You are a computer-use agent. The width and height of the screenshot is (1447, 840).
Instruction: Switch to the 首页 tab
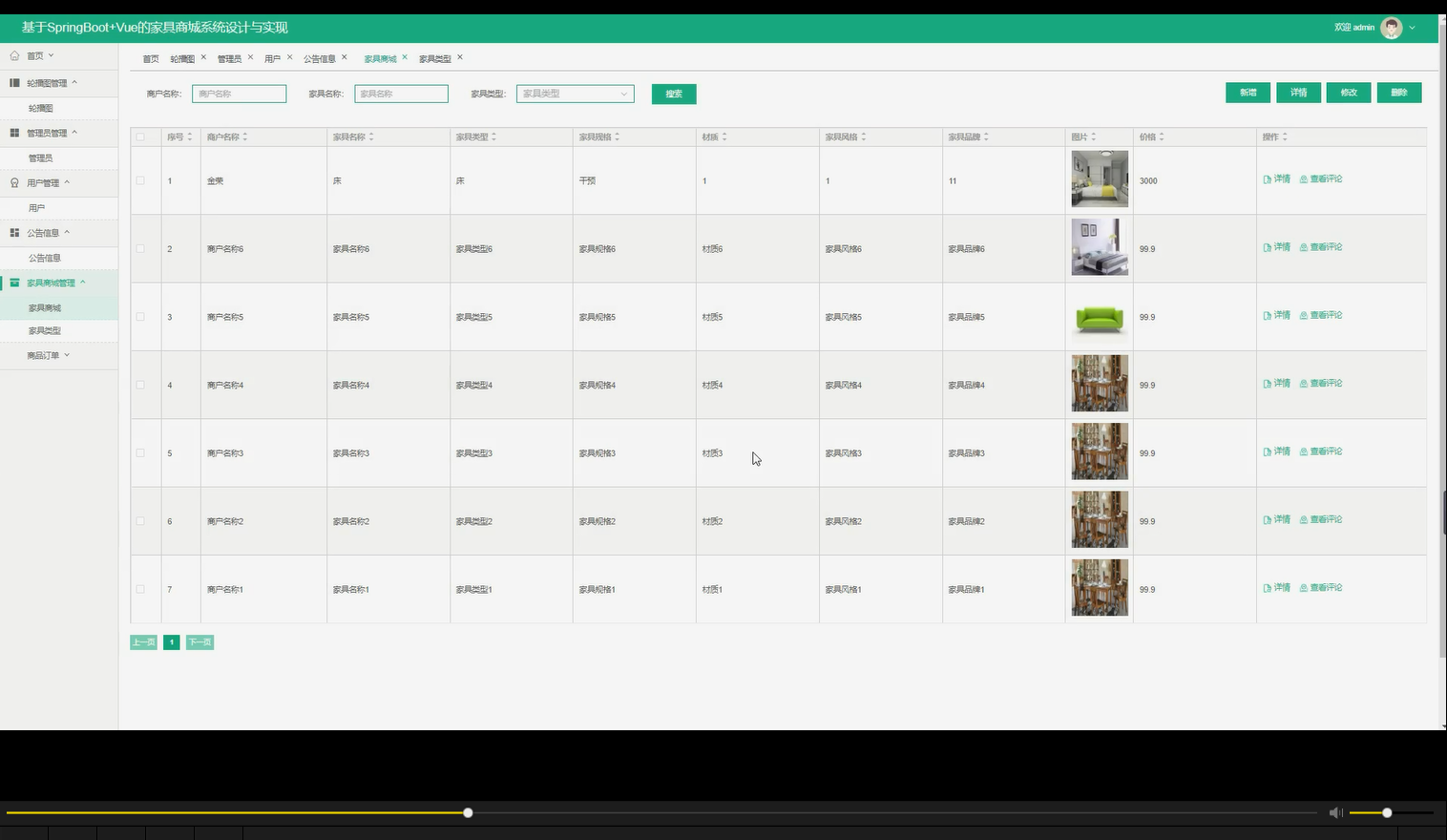(x=151, y=59)
